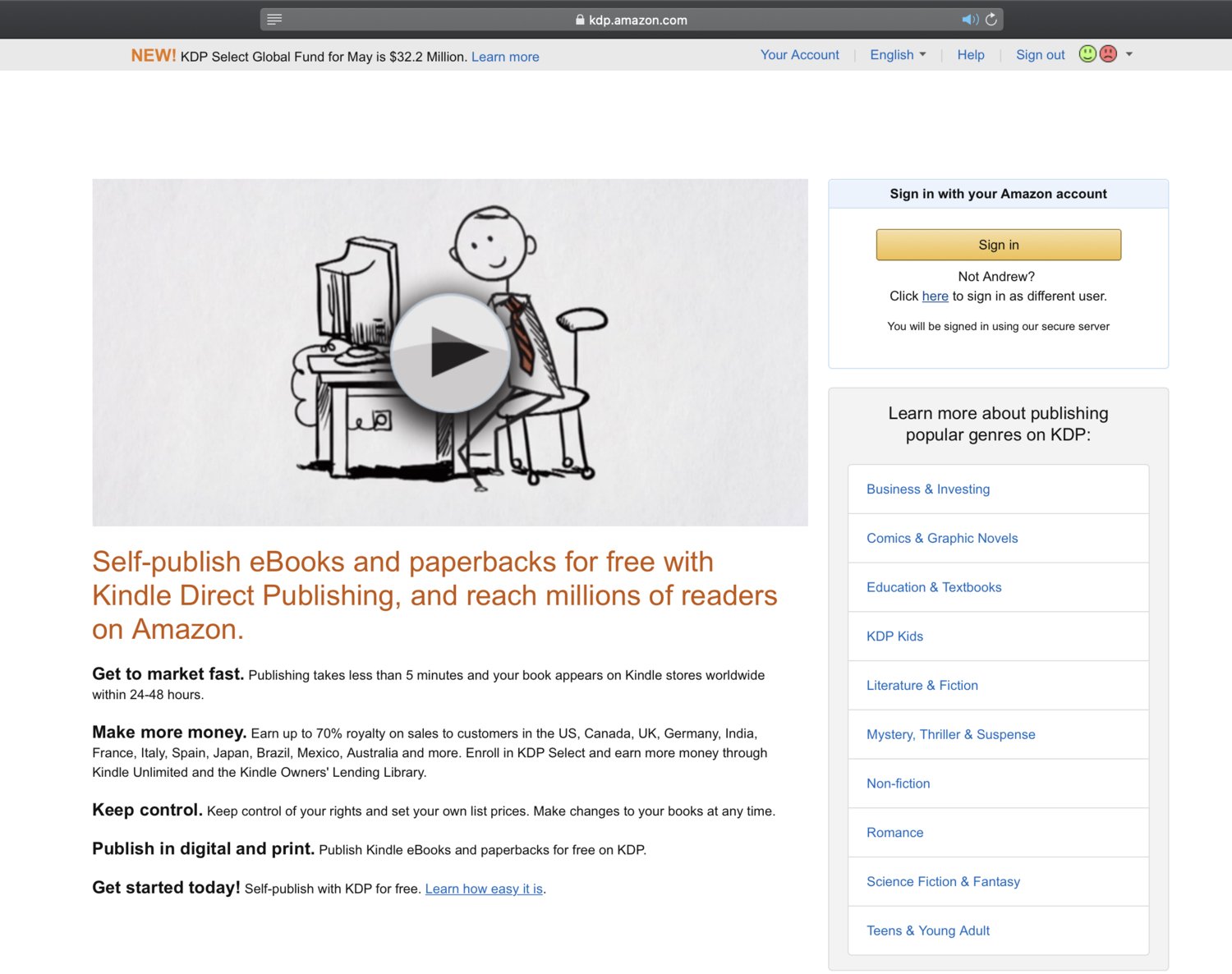Click the video thumbnail cartoon illustration
This screenshot has width=1232, height=974.
click(450, 352)
